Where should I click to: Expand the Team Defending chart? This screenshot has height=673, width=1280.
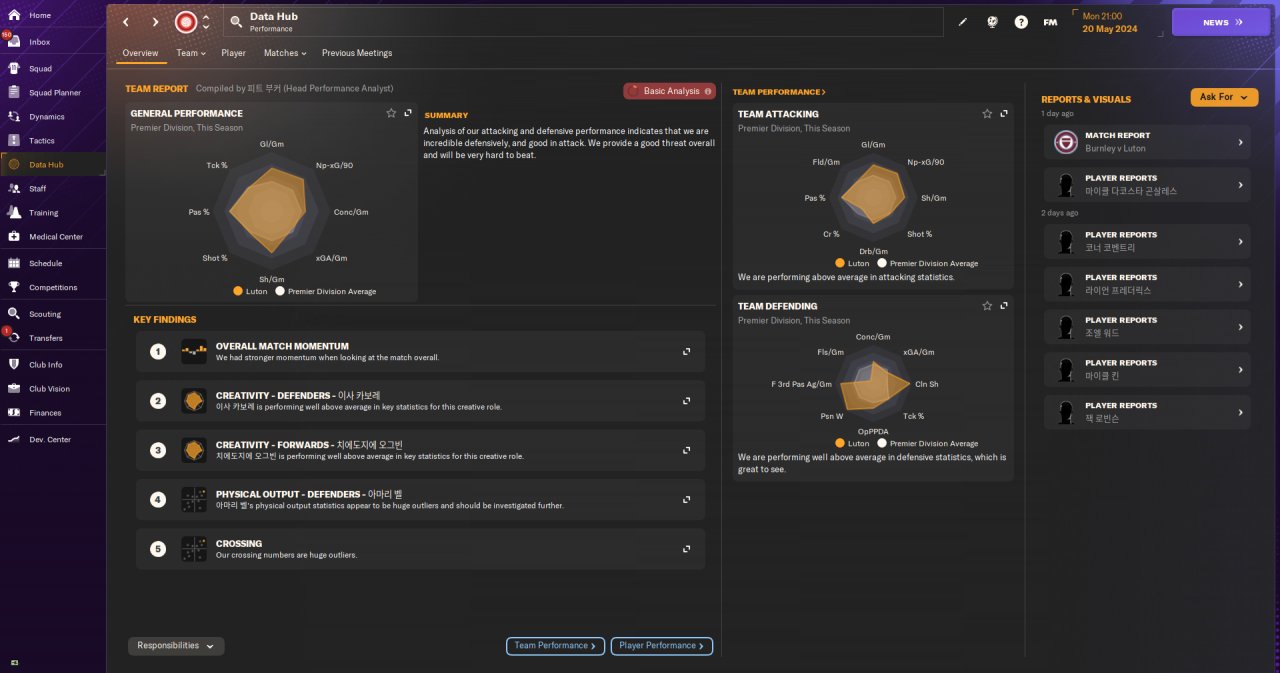coord(1004,306)
